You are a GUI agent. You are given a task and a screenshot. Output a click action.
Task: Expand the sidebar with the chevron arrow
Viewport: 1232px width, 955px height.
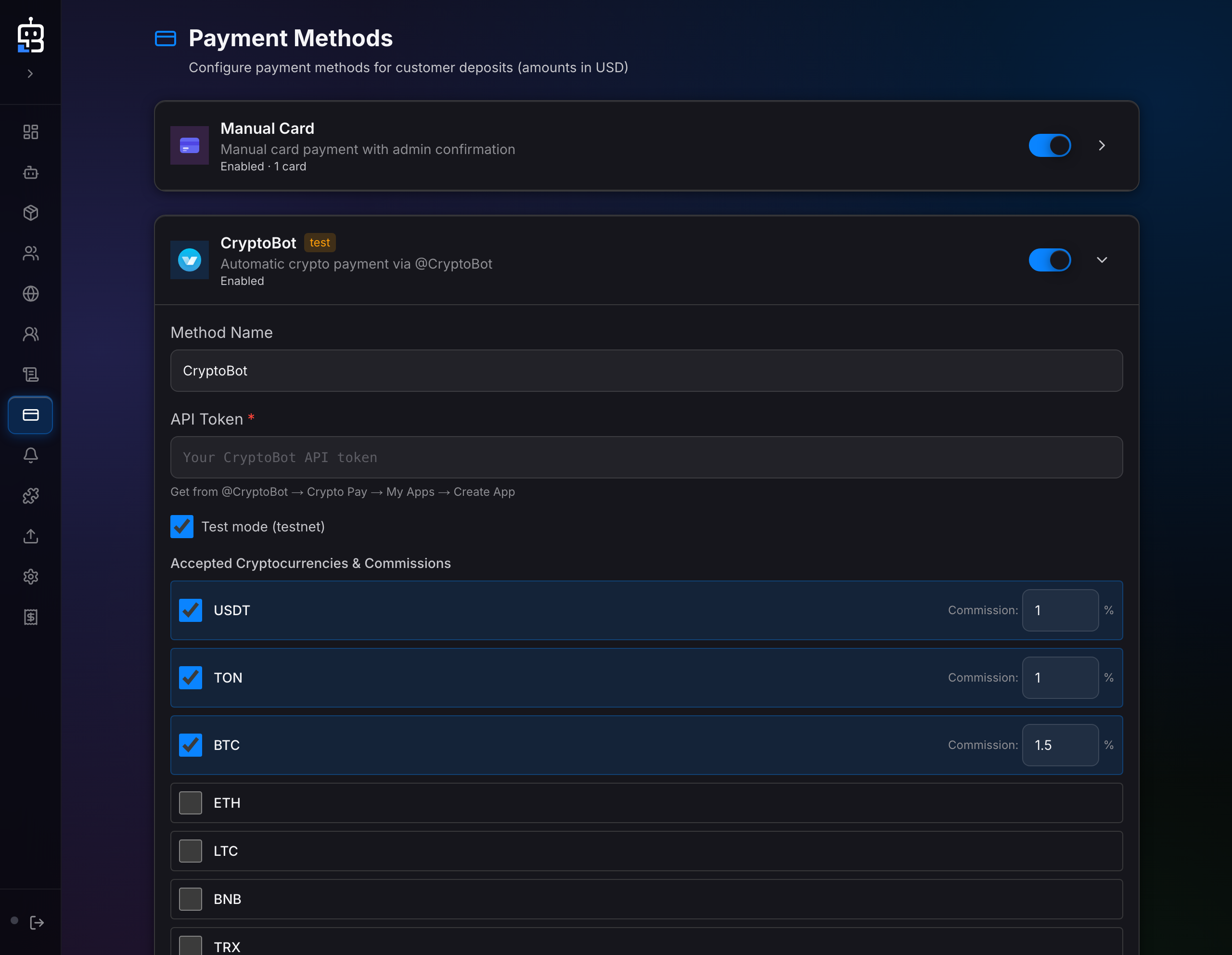[30, 73]
